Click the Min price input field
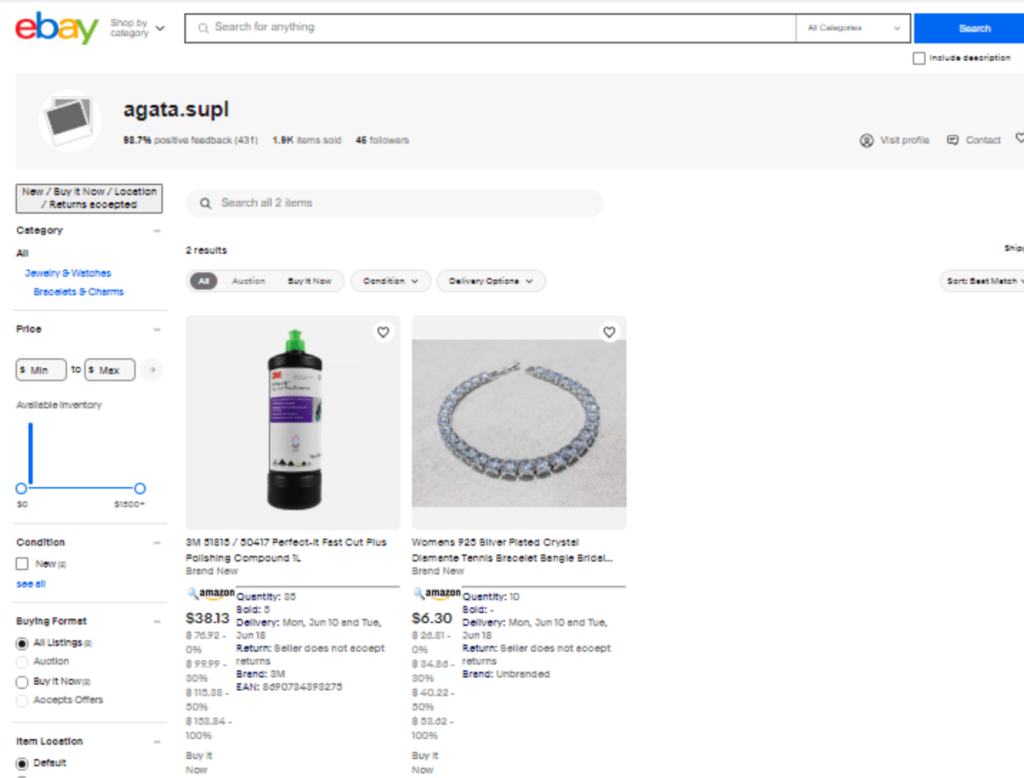Viewport: 1024px width, 778px height. tap(41, 370)
